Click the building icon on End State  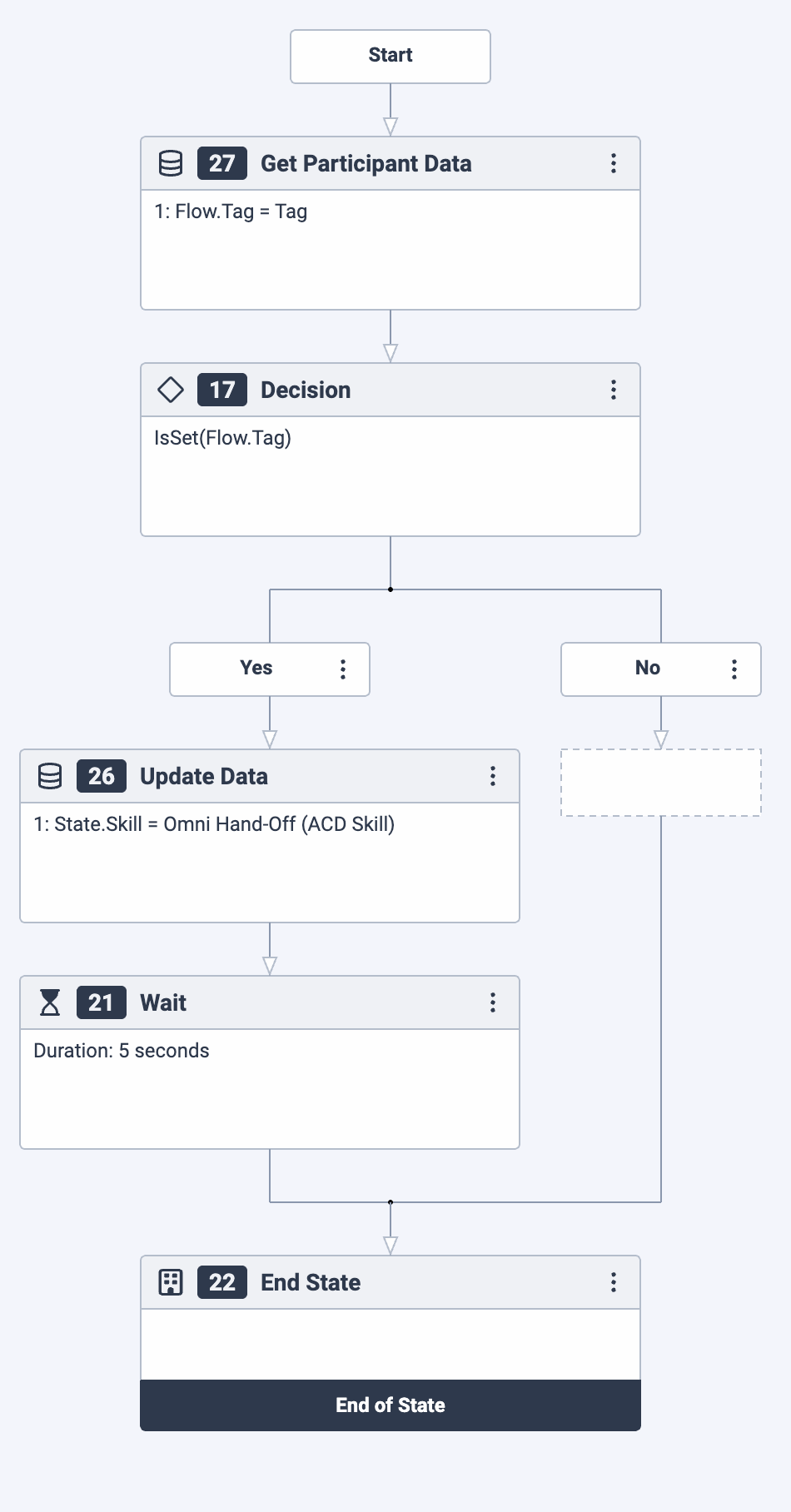pos(171,1282)
